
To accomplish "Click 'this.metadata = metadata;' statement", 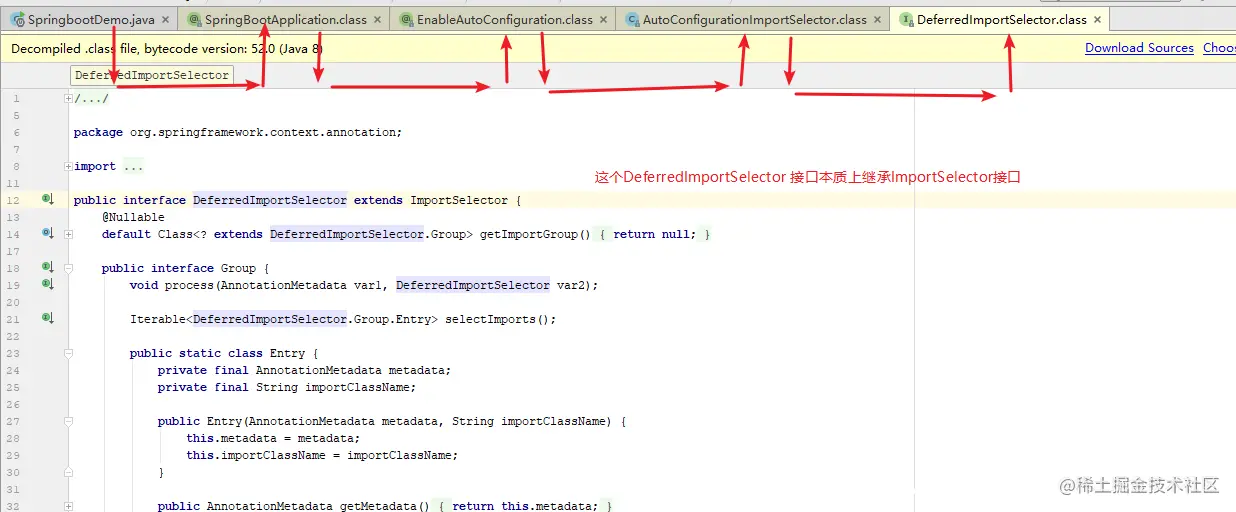I will (273, 438).
